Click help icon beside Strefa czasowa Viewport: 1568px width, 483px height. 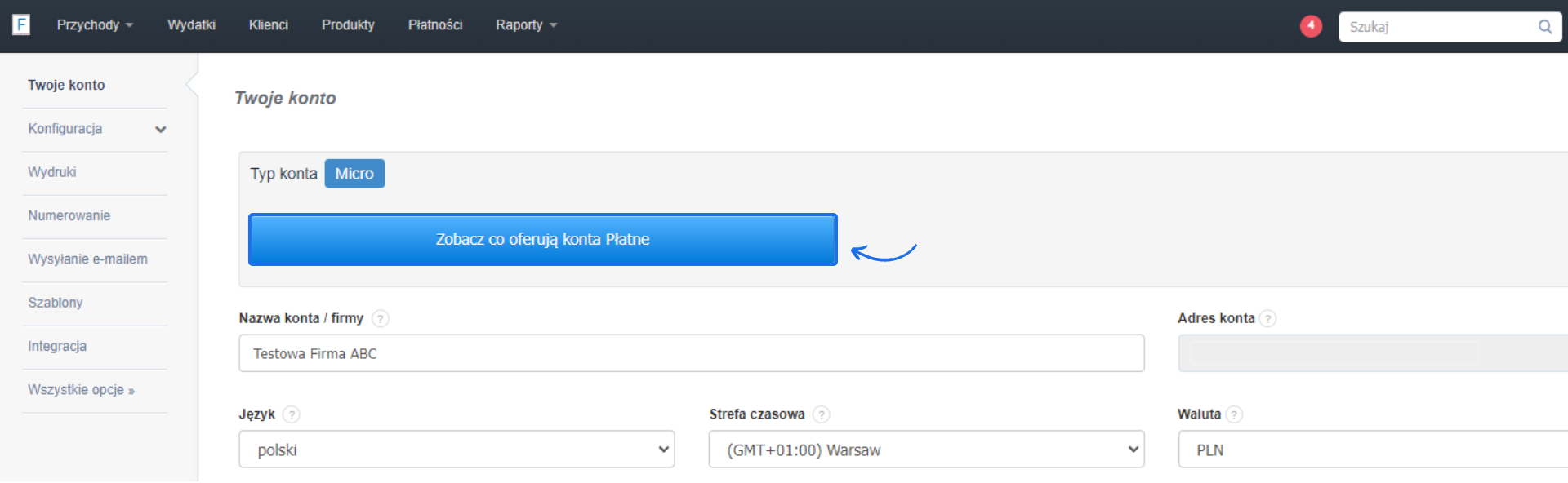coord(822,414)
